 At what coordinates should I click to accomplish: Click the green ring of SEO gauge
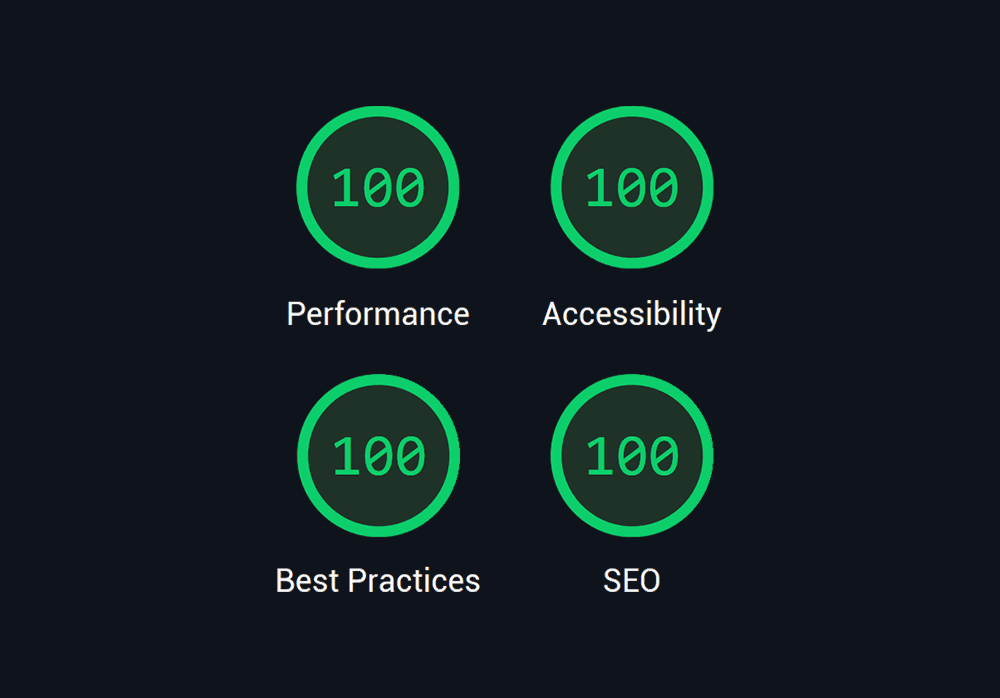point(632,379)
